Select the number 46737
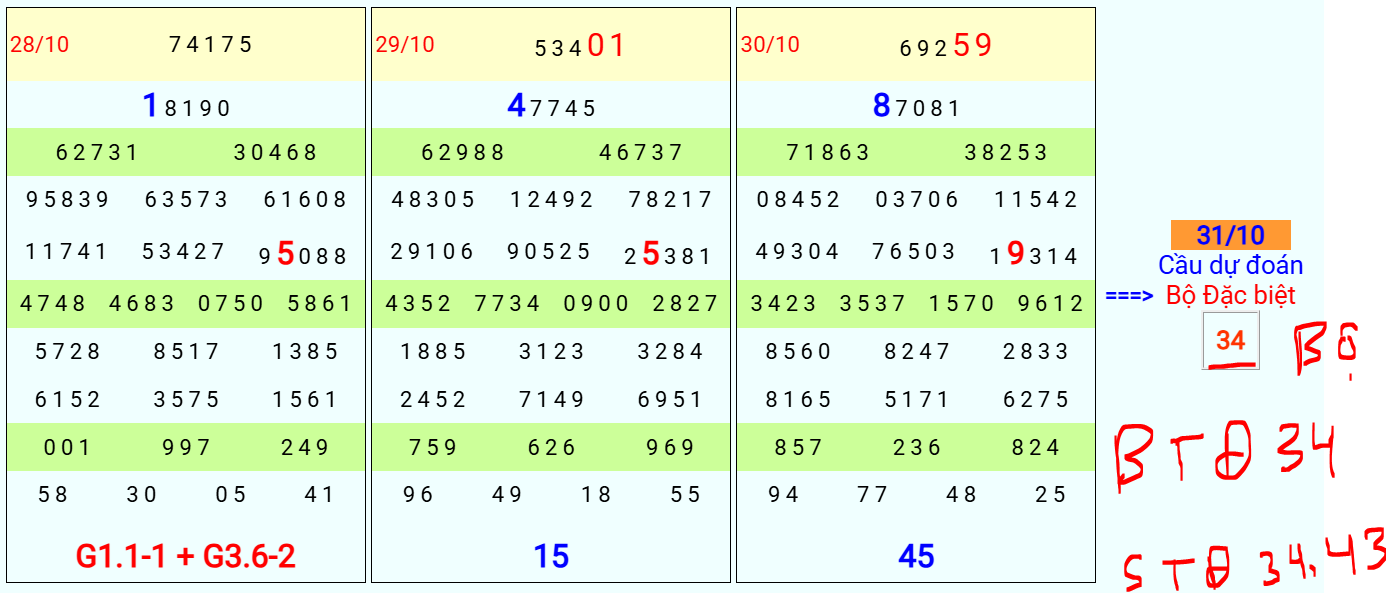The image size is (1386, 593). pyautogui.click(x=641, y=153)
